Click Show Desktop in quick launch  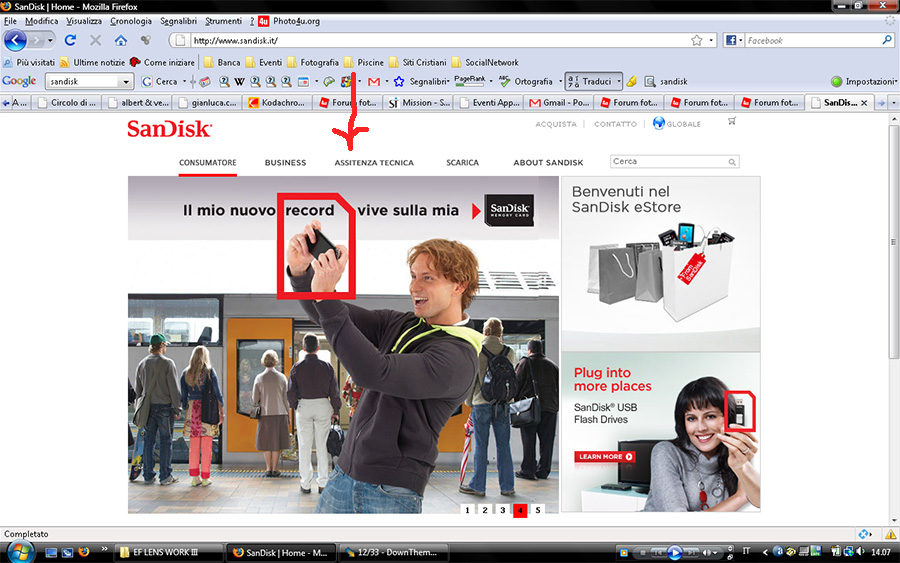pyautogui.click(x=51, y=553)
